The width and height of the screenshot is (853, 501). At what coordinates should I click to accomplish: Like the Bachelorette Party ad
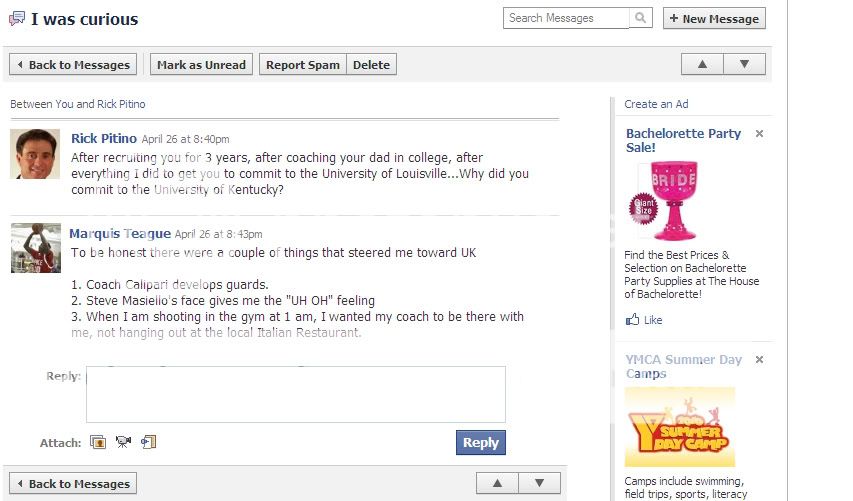644,320
